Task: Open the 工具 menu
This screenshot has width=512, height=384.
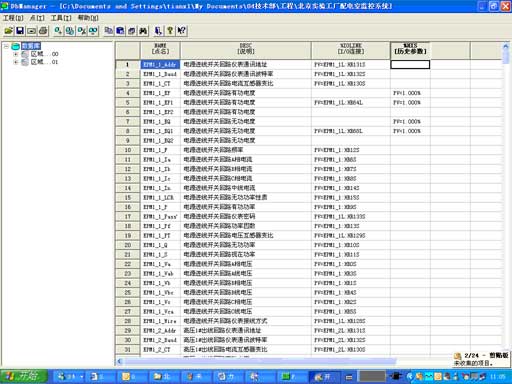Action: pyautogui.click(x=61, y=18)
